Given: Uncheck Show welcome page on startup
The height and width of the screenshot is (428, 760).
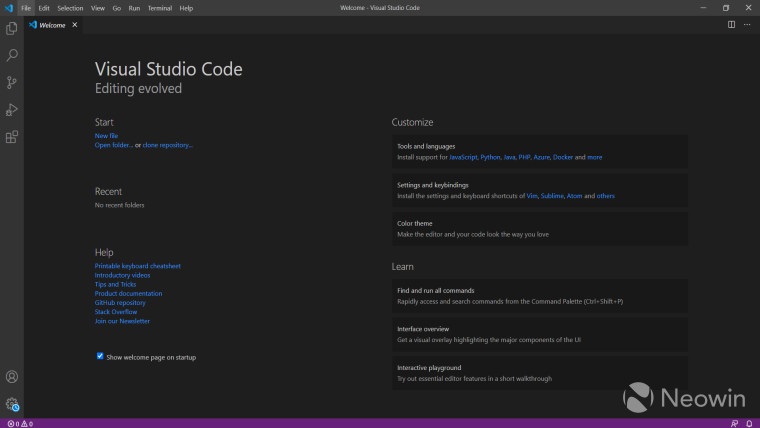Looking at the screenshot, I should click(x=100, y=356).
